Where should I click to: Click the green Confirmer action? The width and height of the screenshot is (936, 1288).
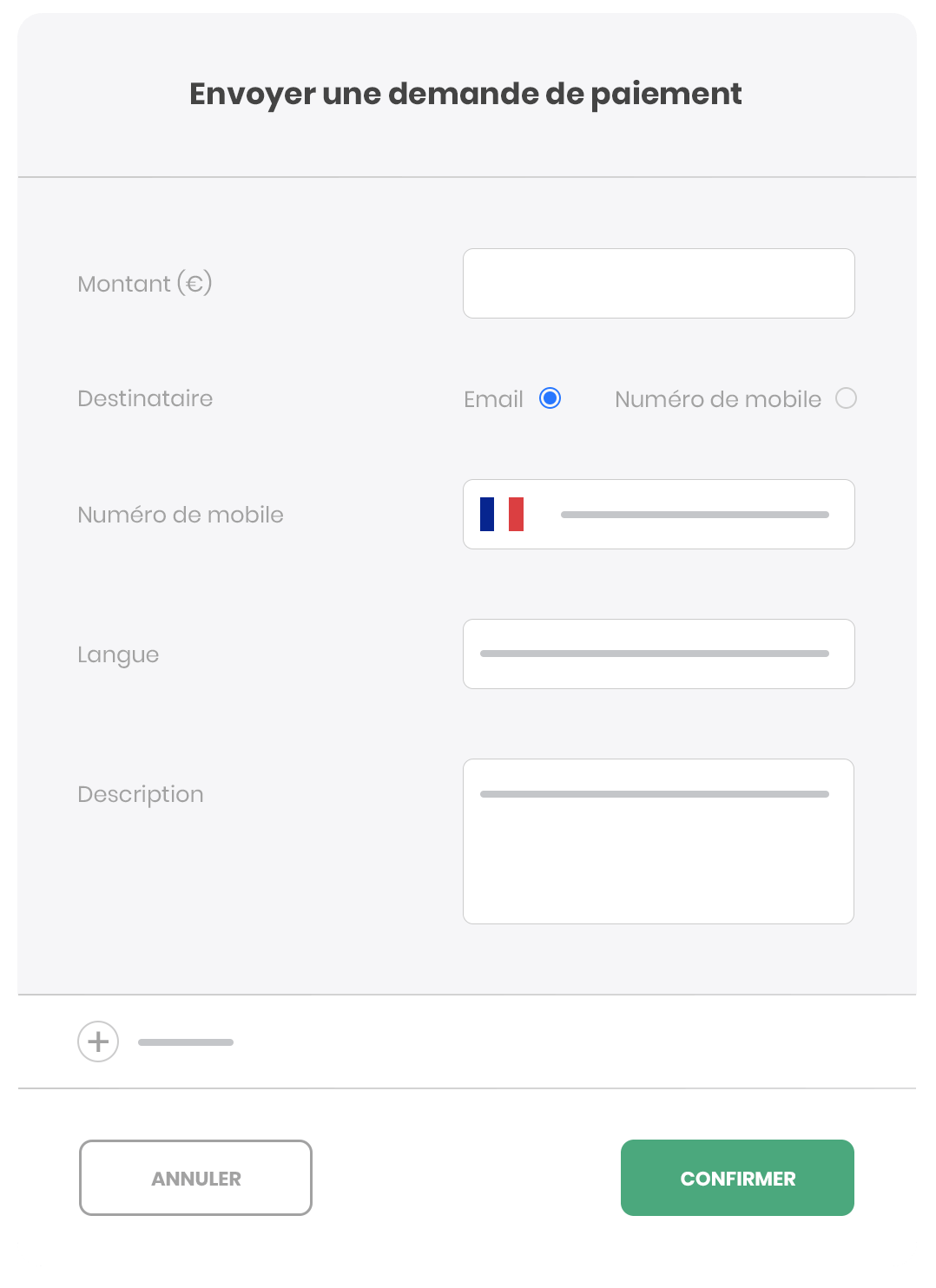click(736, 1178)
